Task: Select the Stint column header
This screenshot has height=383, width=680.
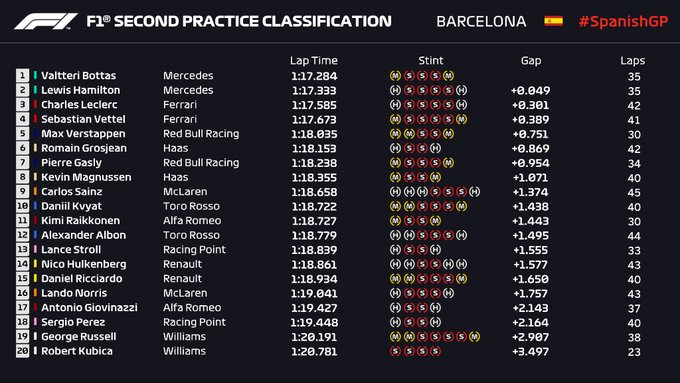Action: pyautogui.click(x=431, y=60)
